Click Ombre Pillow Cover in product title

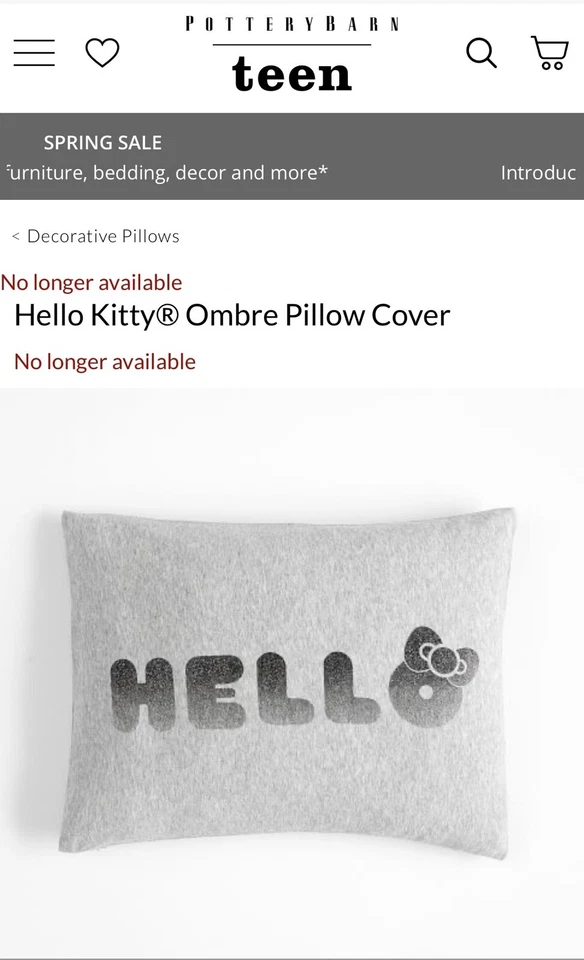pos(318,315)
